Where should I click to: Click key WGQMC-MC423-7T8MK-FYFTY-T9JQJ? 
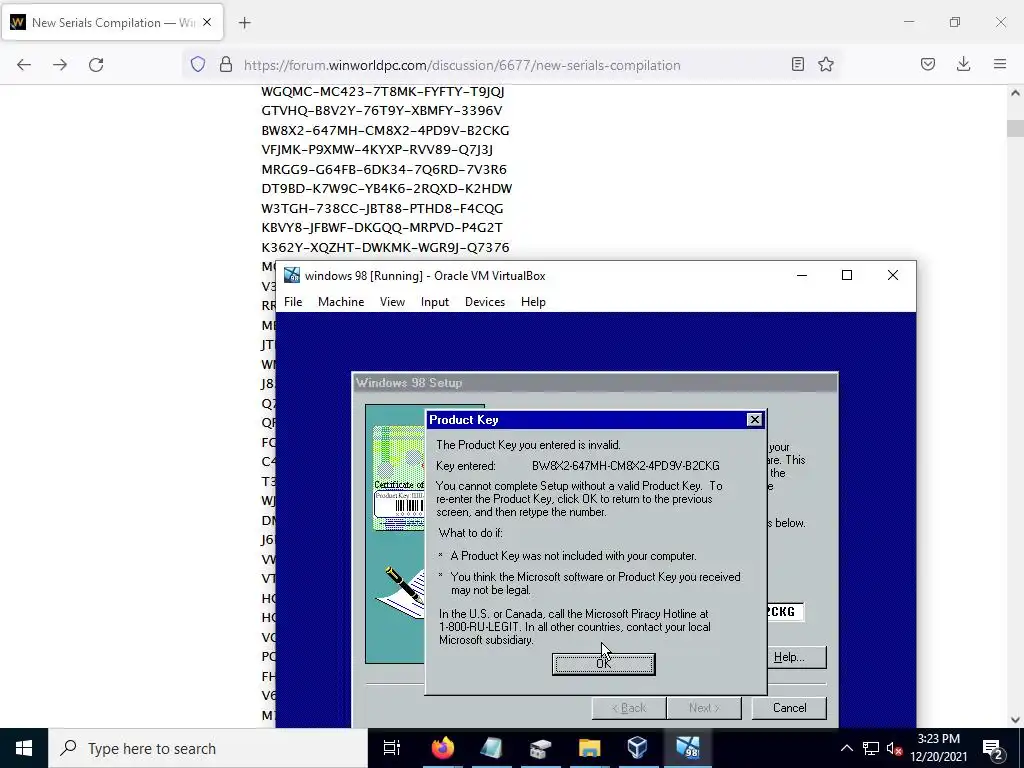click(383, 91)
